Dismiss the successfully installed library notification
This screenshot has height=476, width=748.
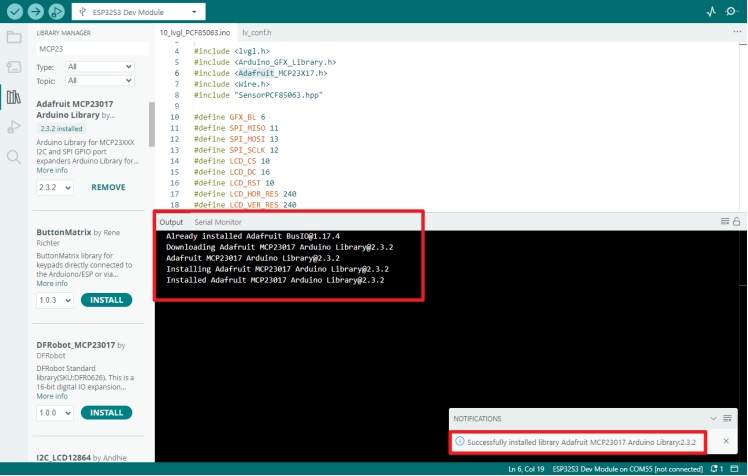tap(726, 441)
